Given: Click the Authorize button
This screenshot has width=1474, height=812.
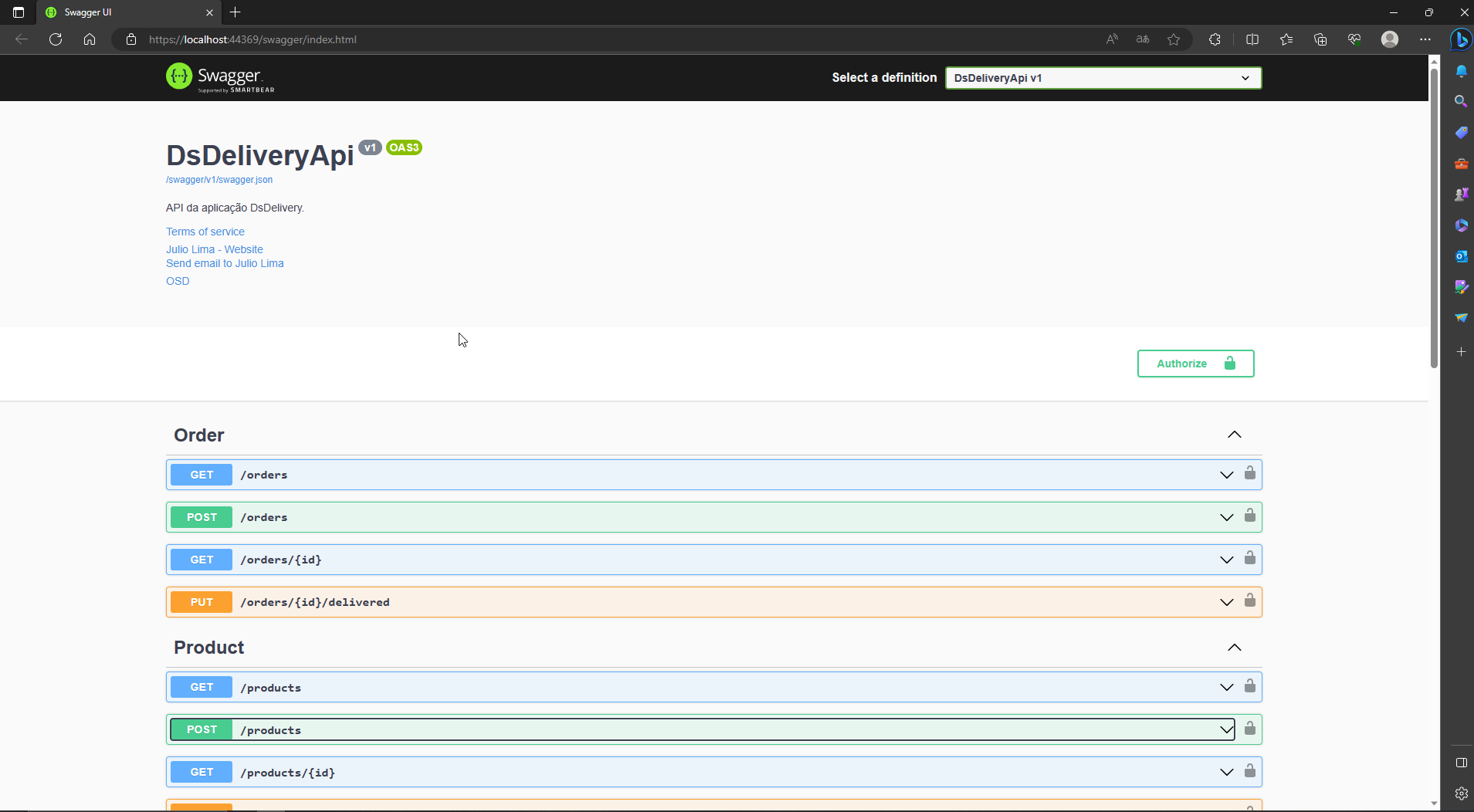Looking at the screenshot, I should click(x=1195, y=364).
